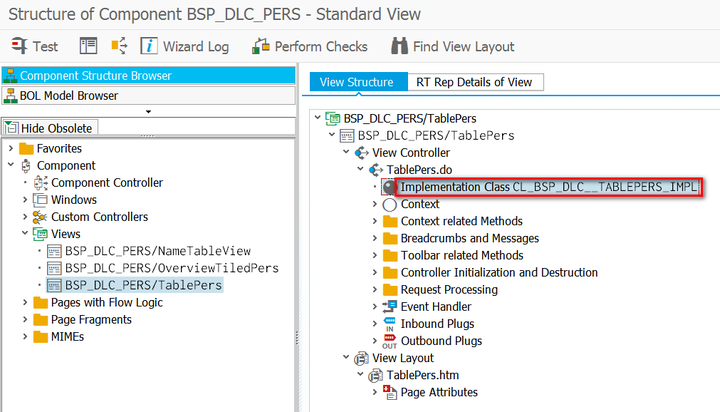
Task: Click the OverviewTiledPers view icon
Action: 54,268
